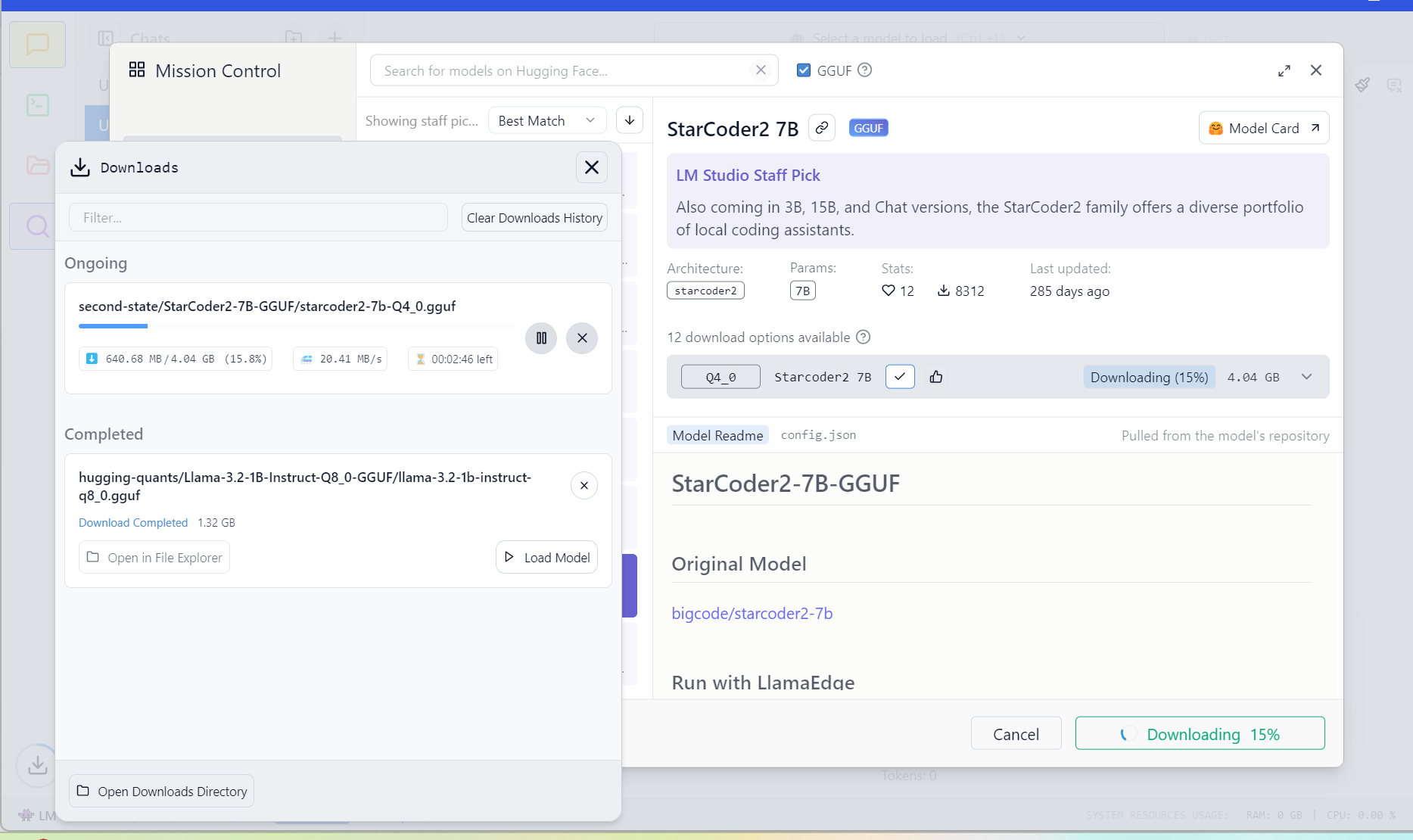Open the bigcode/starcoder2-7b link
This screenshot has height=840, width=1413.
click(752, 613)
